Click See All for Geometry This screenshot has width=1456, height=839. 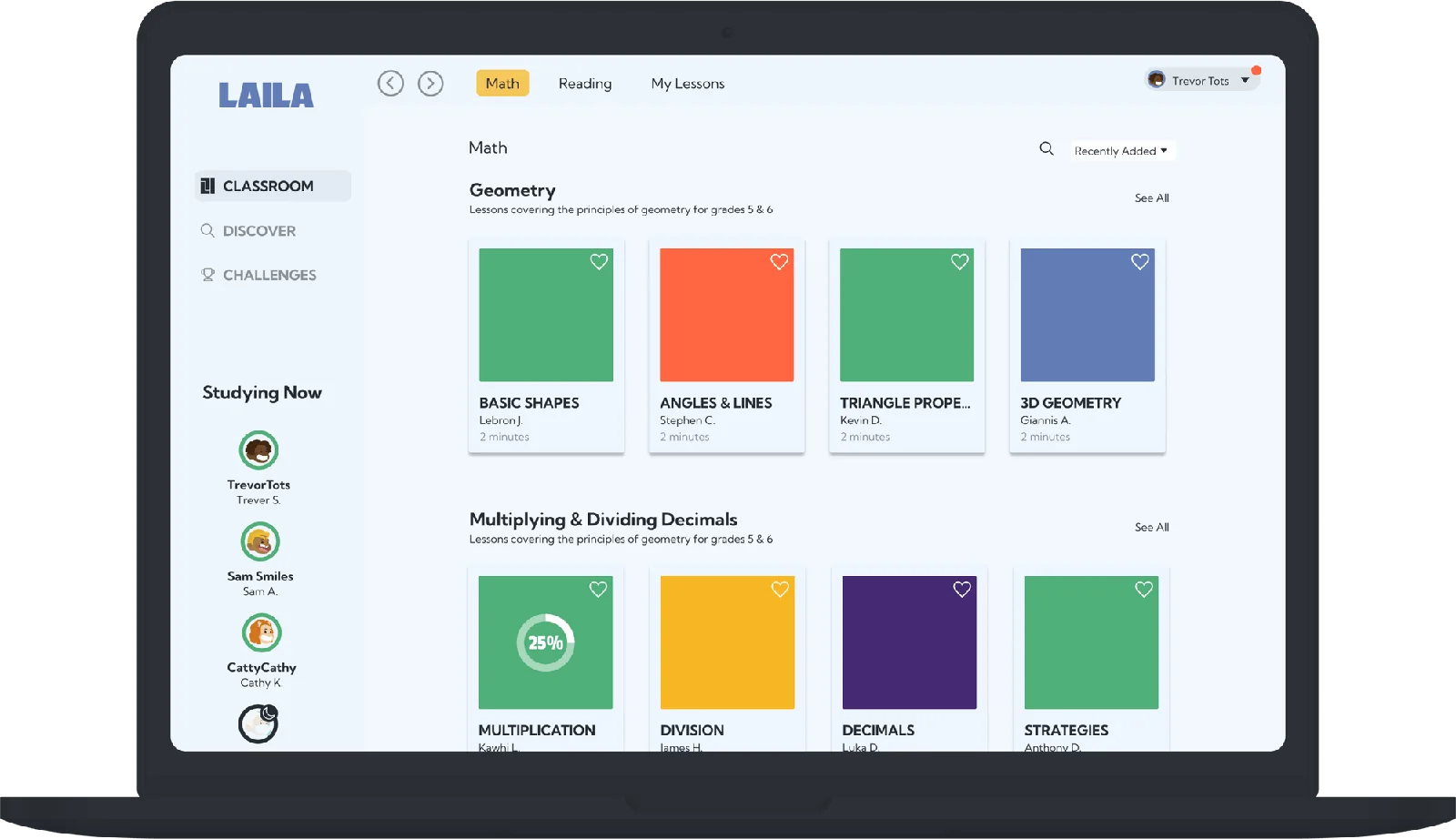(1152, 197)
